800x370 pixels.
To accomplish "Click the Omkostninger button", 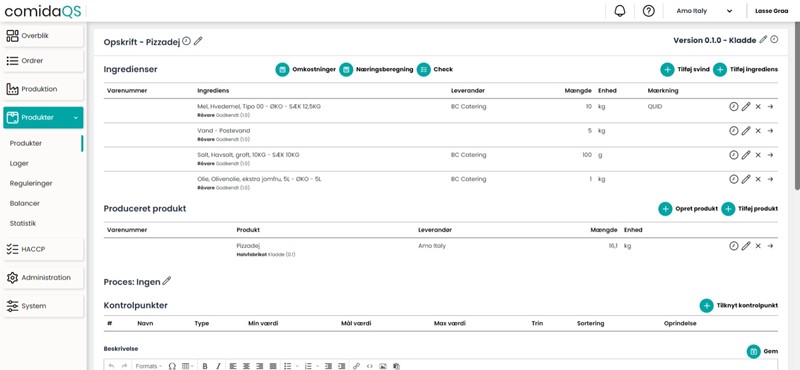I will [306, 69].
